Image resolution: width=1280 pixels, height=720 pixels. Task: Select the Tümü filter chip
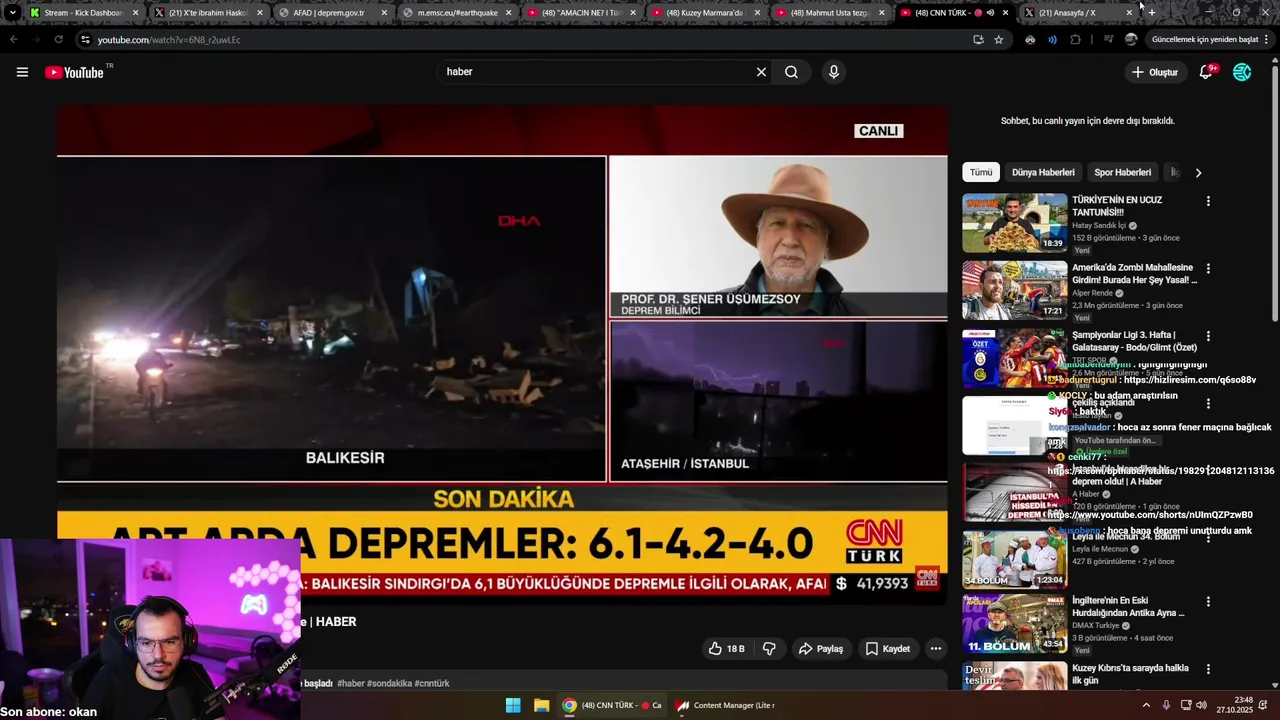(981, 172)
